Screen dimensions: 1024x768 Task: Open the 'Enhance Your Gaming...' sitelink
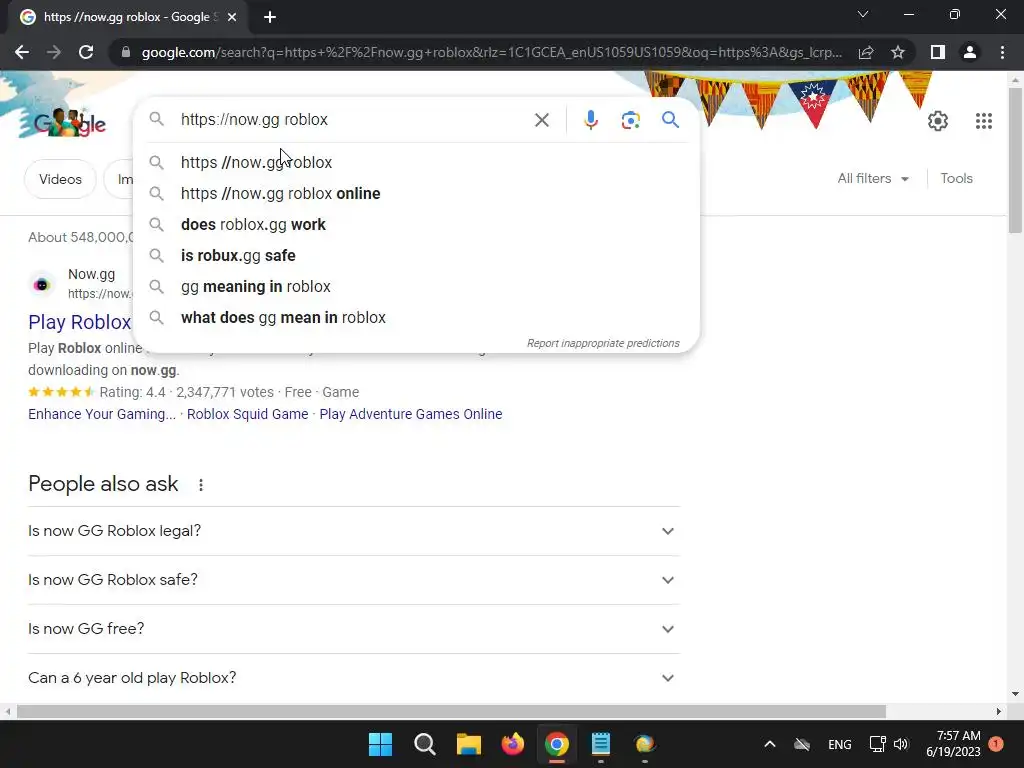coord(102,414)
